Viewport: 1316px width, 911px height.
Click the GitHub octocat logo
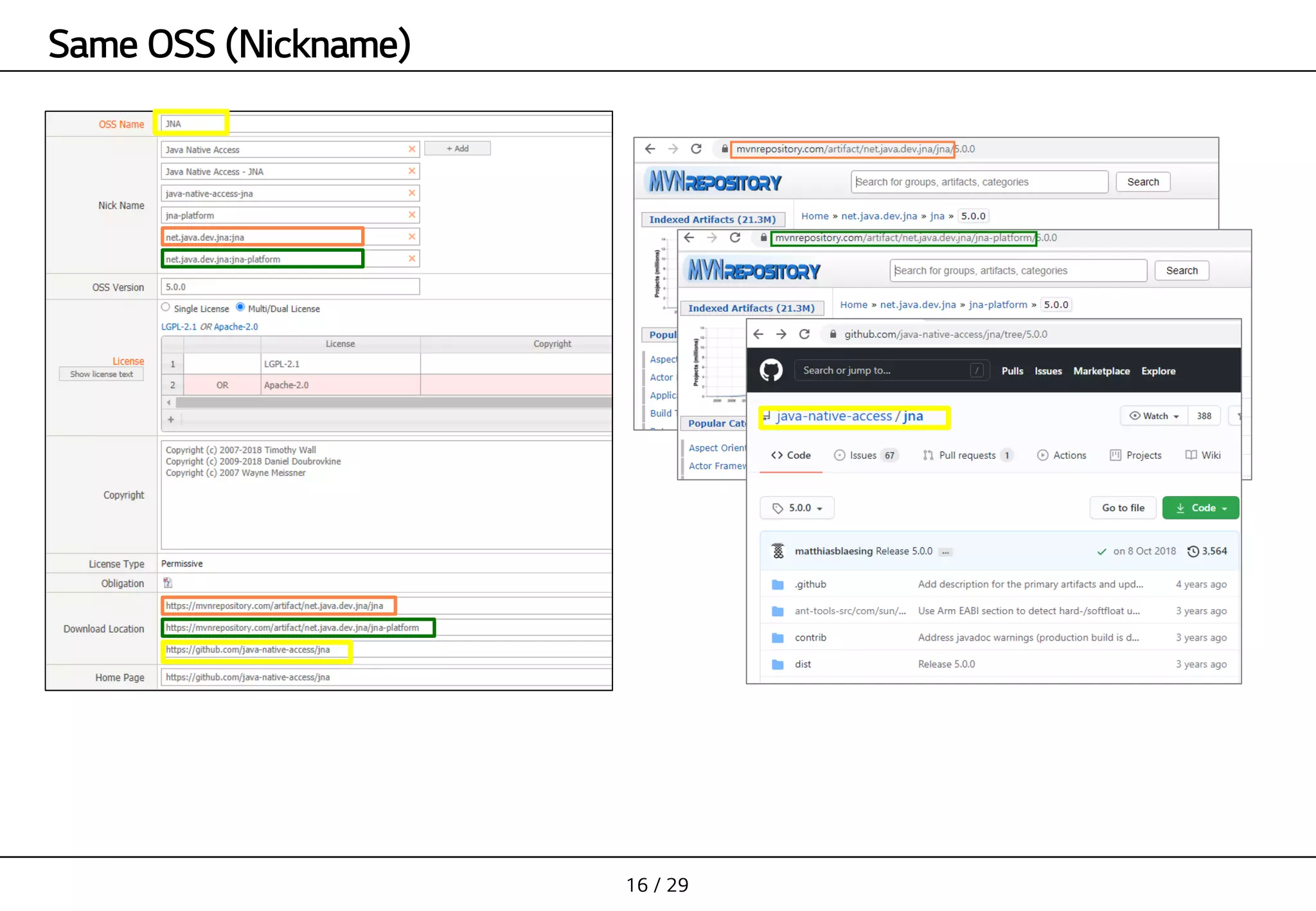[771, 371]
